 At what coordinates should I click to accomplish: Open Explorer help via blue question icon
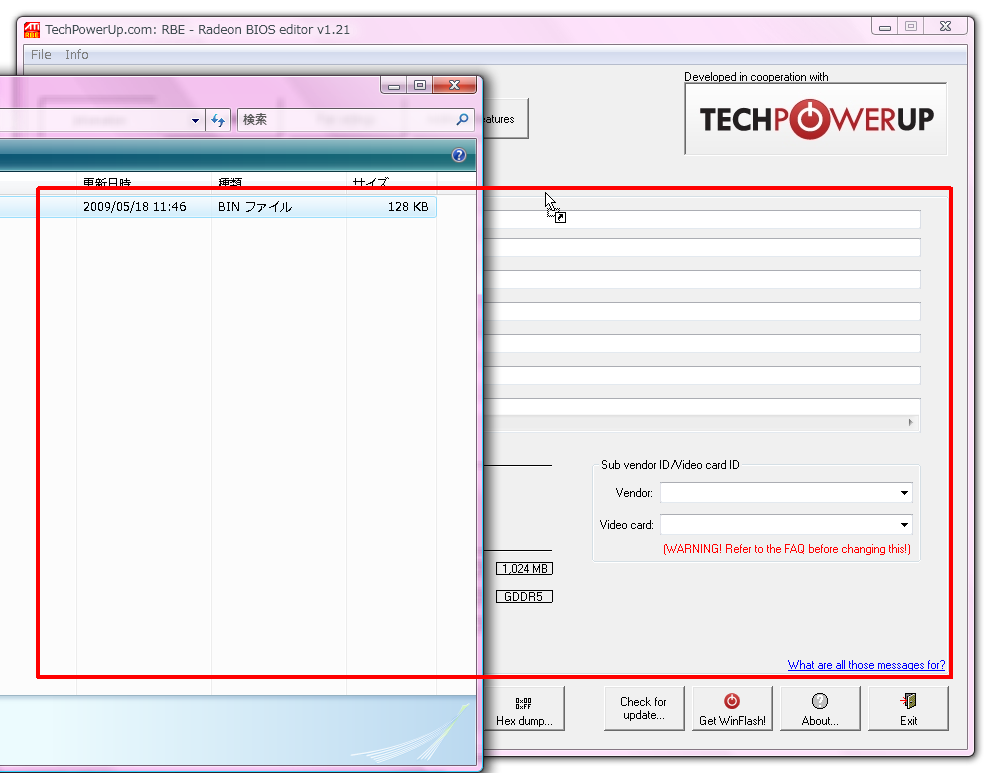click(459, 155)
